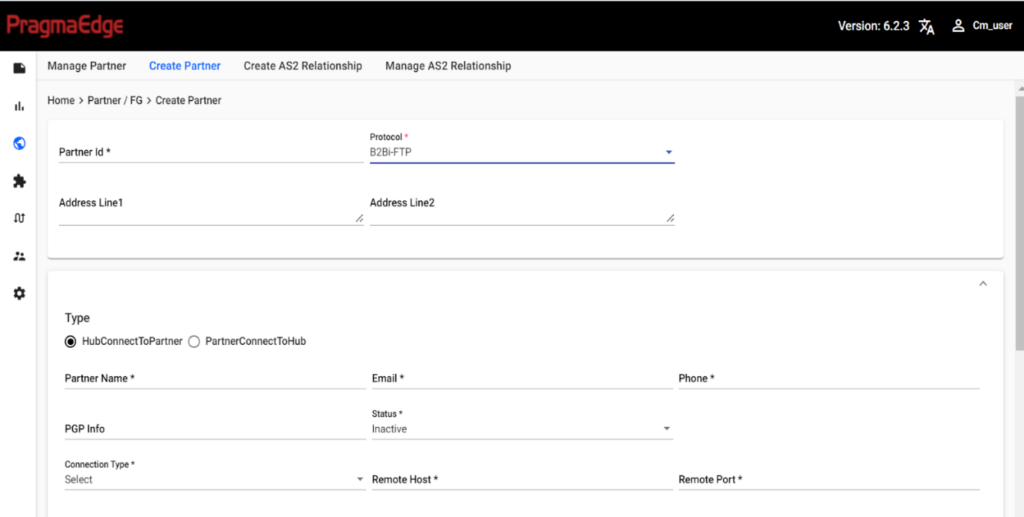1024x517 pixels.
Task: Open the data flow arrows sidebar icon
Action: [x=20, y=218]
